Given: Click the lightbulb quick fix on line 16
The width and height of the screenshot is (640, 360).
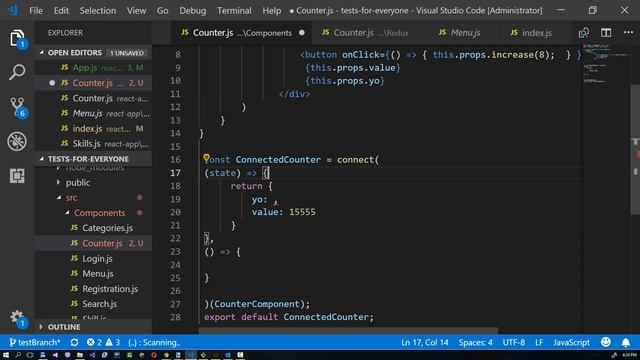Looking at the screenshot, I should coord(206,158).
